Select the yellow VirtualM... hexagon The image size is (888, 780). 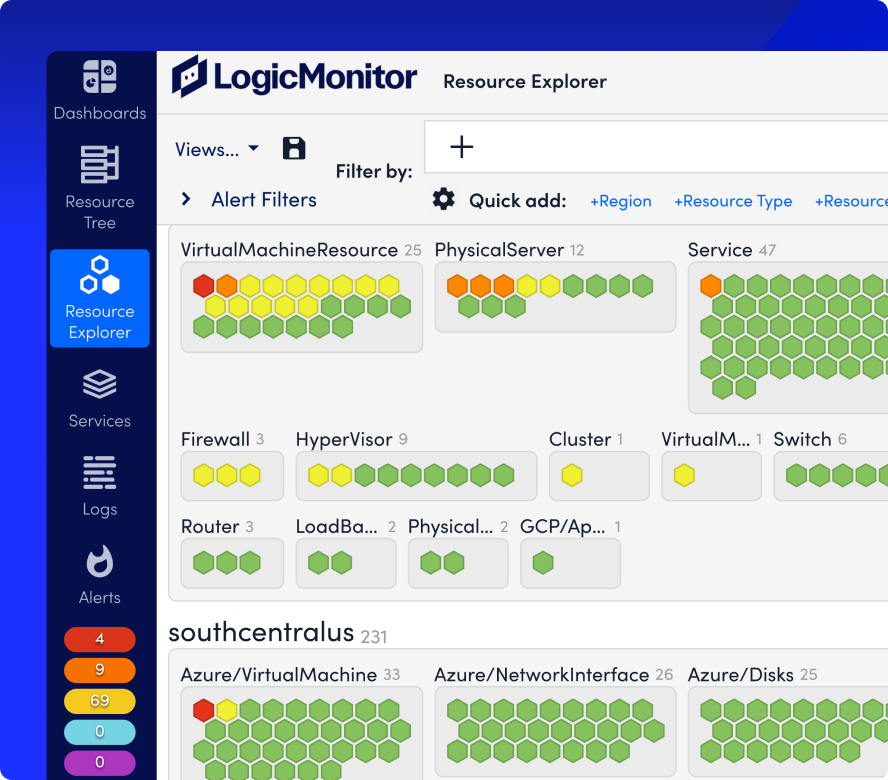tap(684, 475)
